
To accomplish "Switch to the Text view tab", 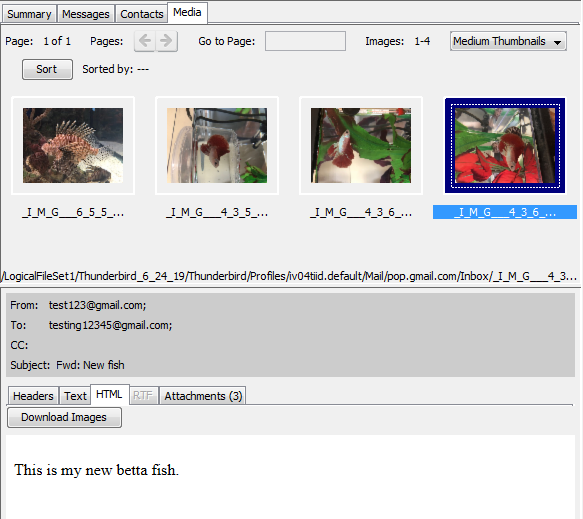I will coord(75,396).
